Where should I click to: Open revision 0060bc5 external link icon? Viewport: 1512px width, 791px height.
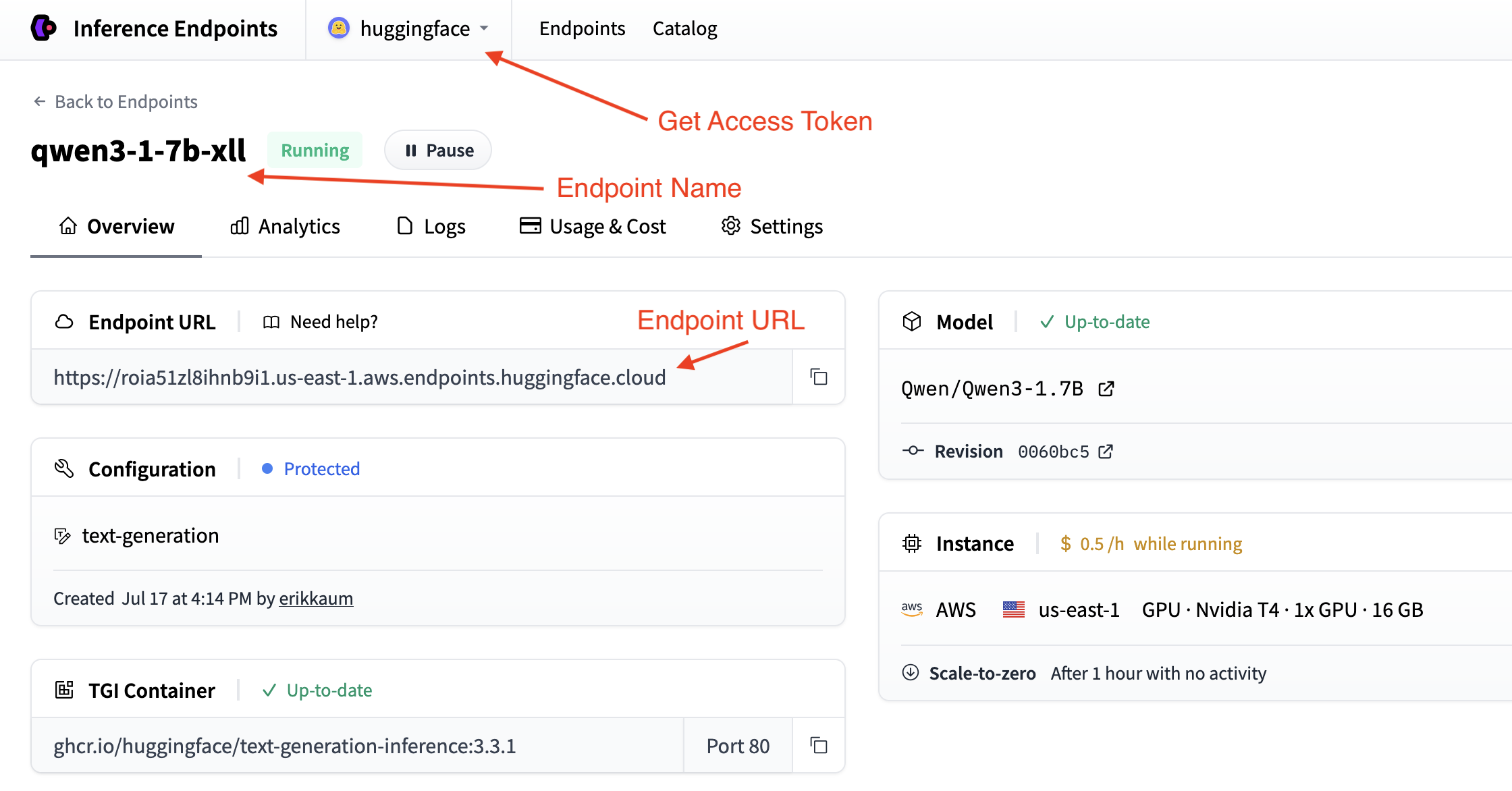tap(1106, 452)
